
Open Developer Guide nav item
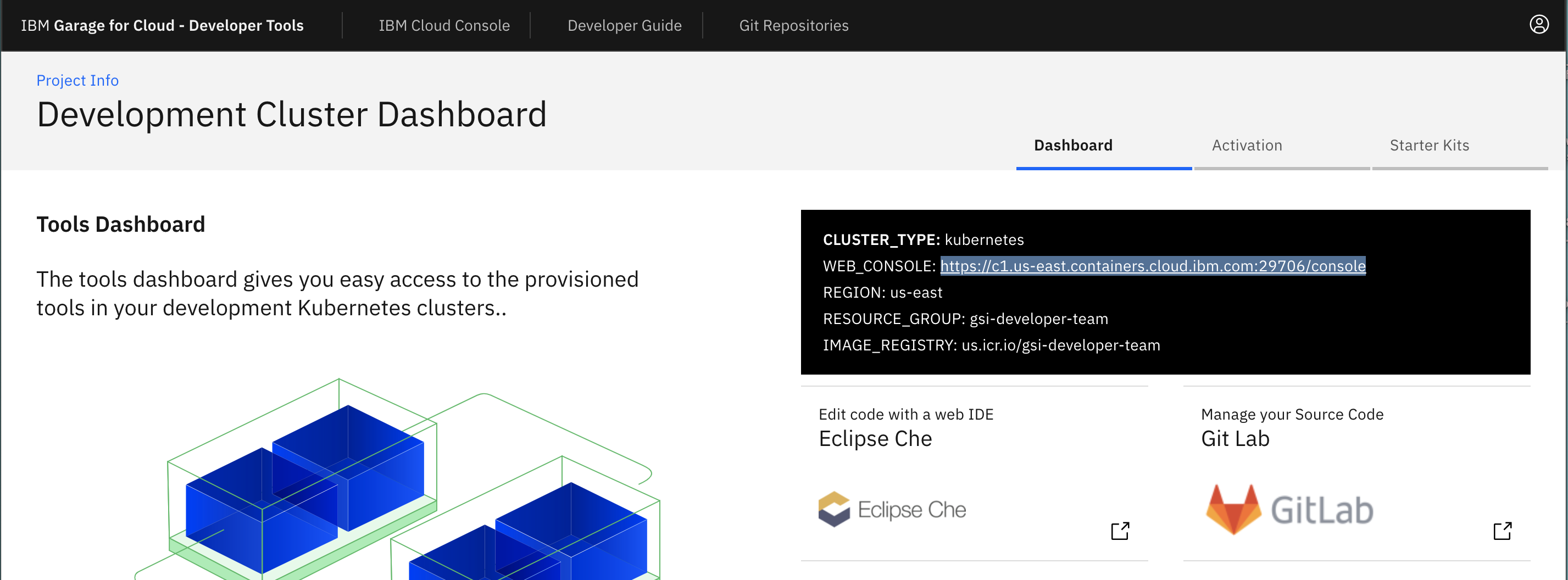pyautogui.click(x=625, y=26)
